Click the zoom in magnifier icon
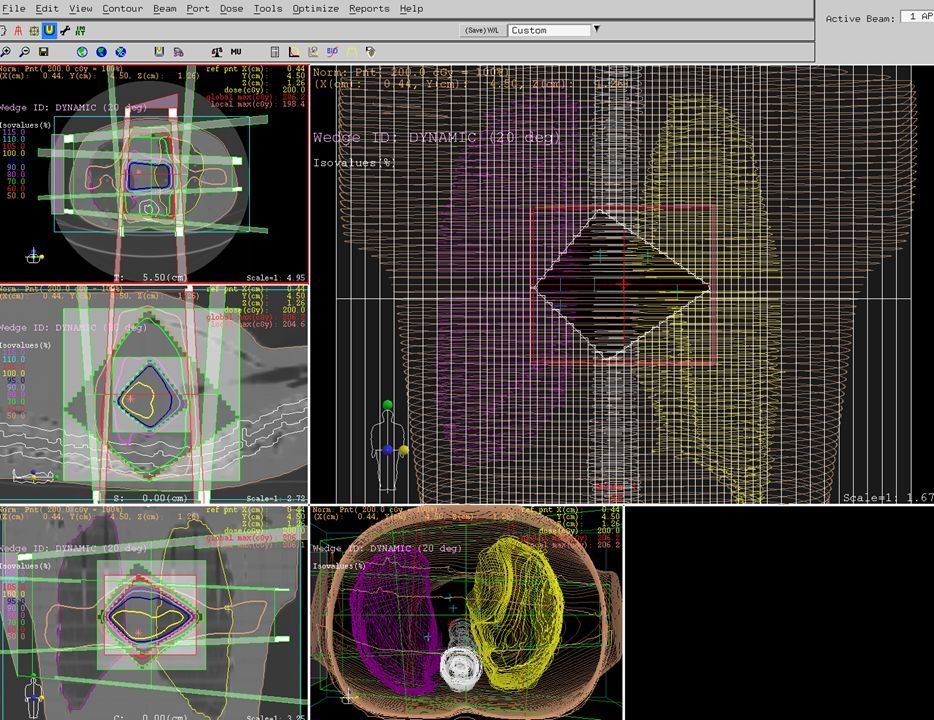 tap(6, 51)
